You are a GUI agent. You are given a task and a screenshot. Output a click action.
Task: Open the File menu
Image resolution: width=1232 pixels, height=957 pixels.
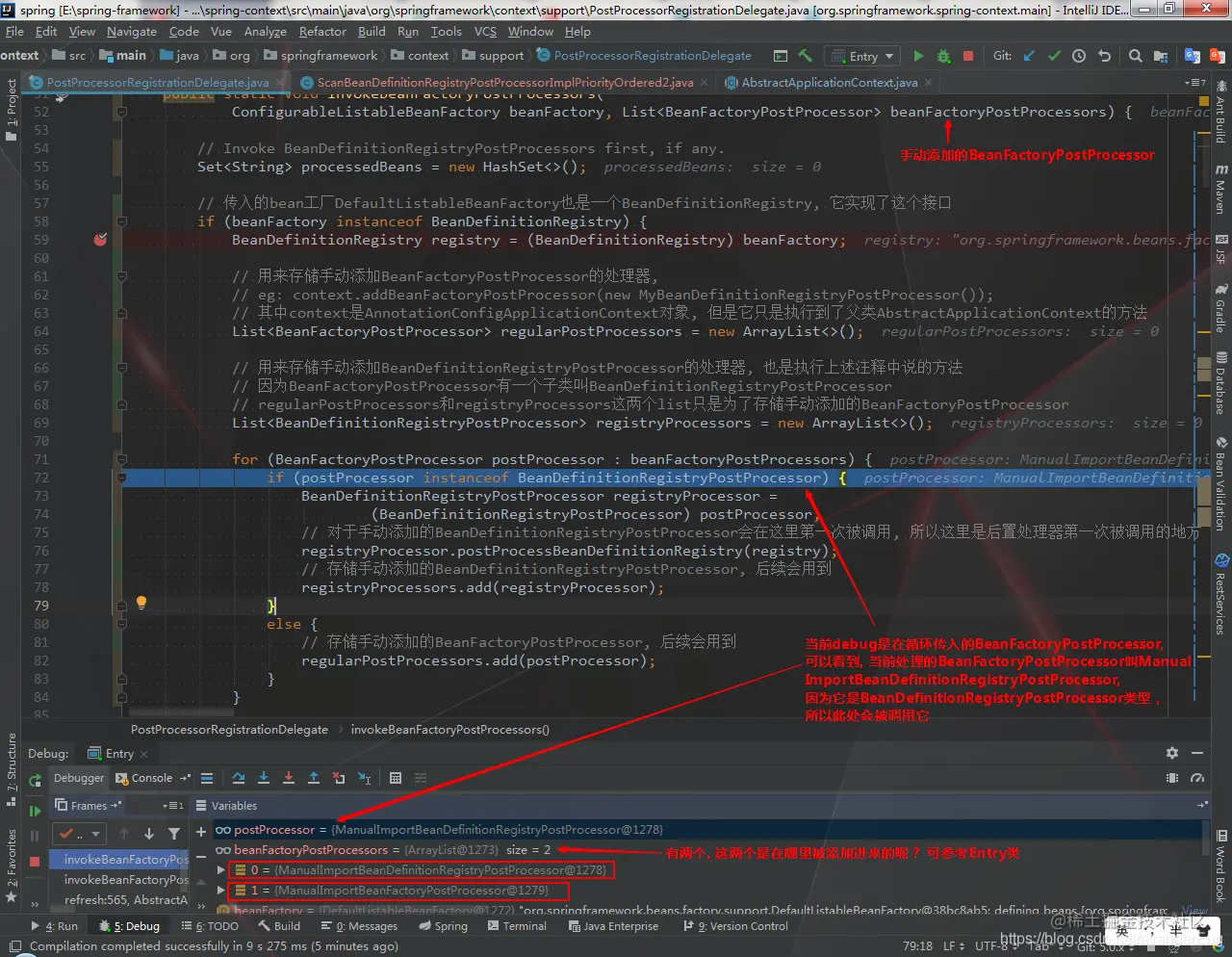click(14, 31)
